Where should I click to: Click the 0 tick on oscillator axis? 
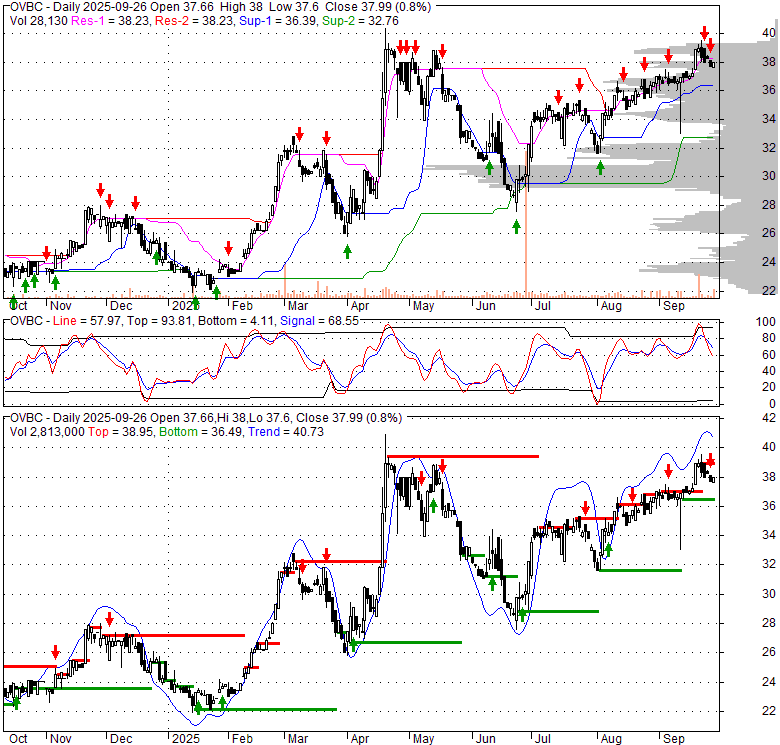772,403
